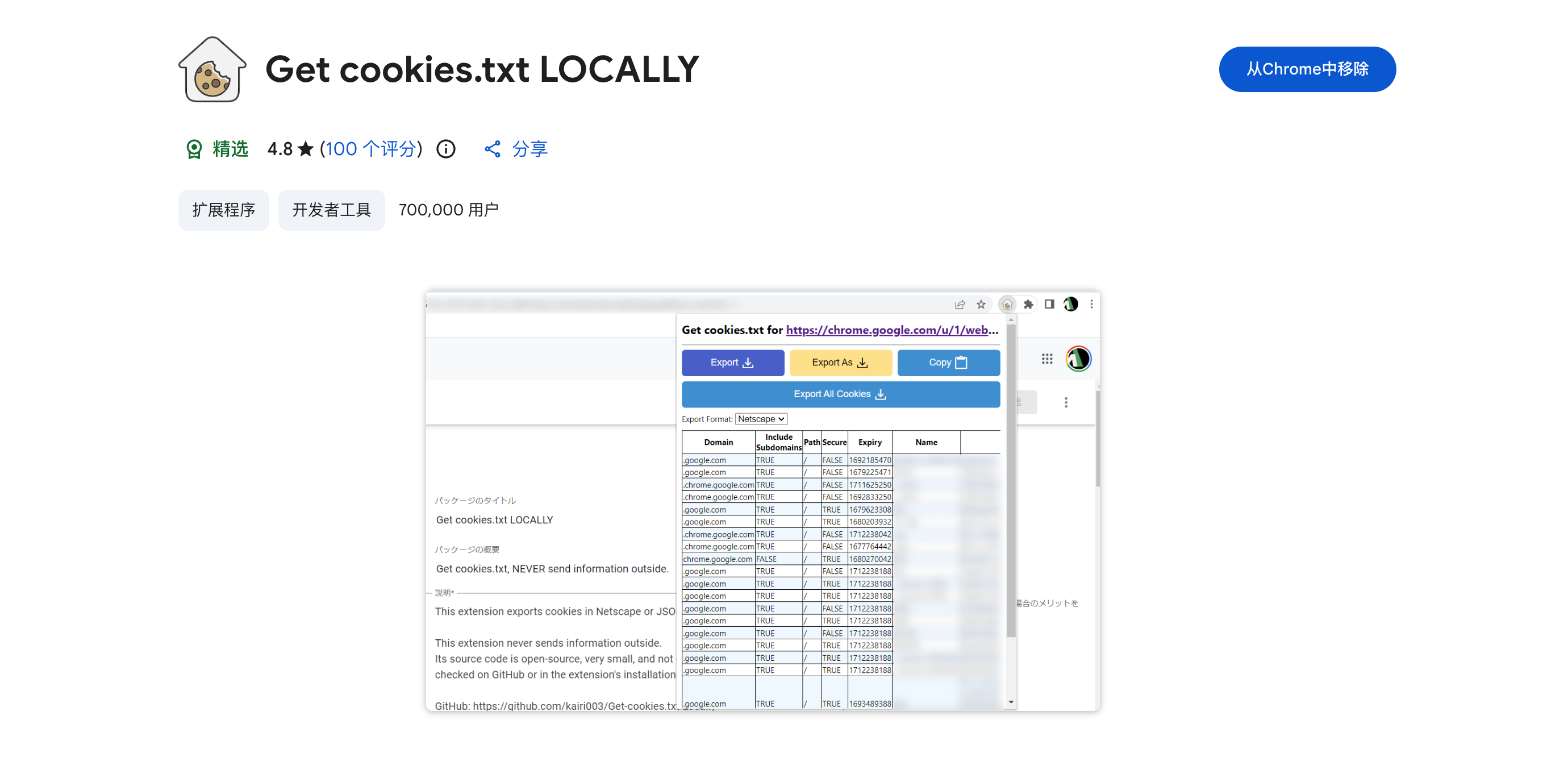
Task: Click the Google apps grid icon
Action: pyautogui.click(x=1047, y=359)
